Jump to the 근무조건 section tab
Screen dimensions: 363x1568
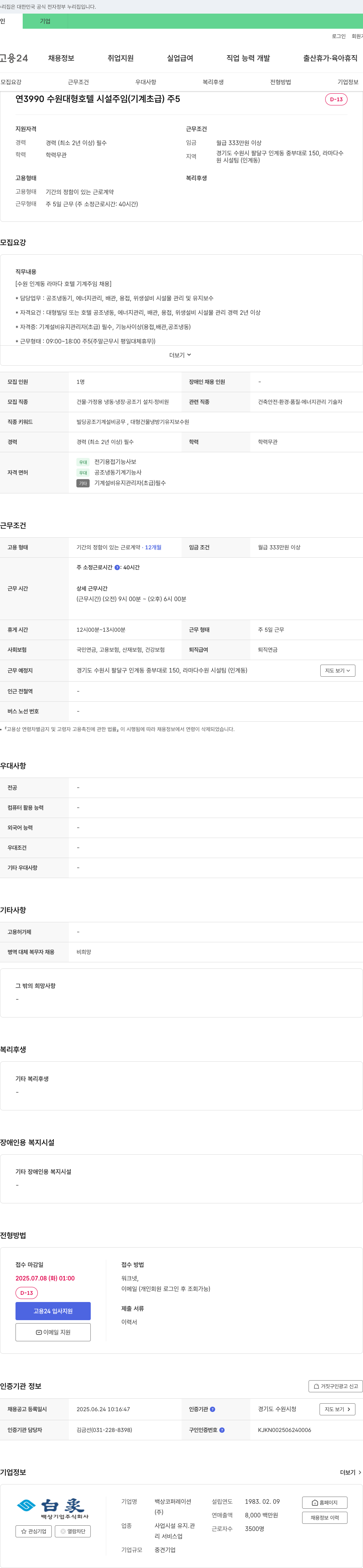click(x=78, y=82)
